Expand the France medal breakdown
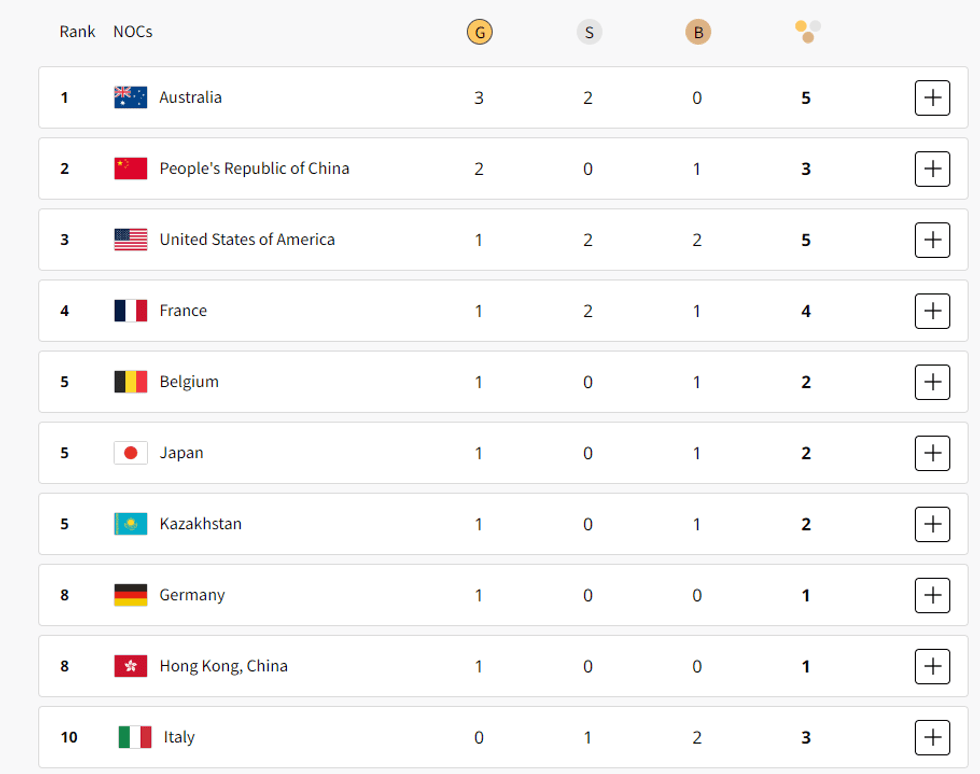The image size is (980, 774). click(x=932, y=311)
